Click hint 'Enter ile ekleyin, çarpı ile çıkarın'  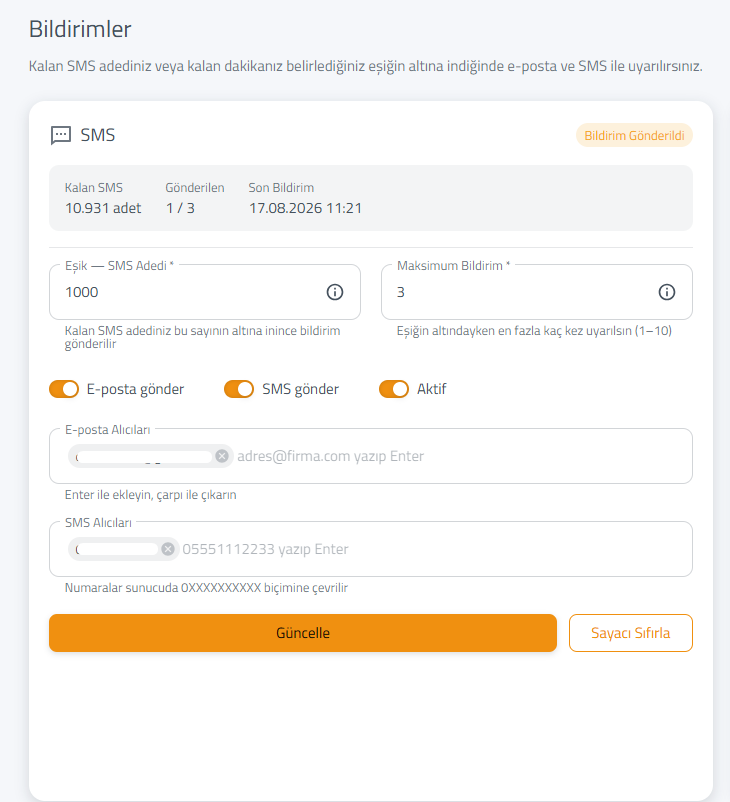[x=150, y=495]
